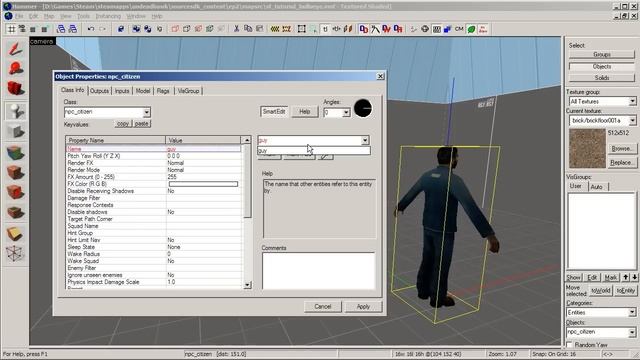Click the Help button in properties

click(x=304, y=111)
